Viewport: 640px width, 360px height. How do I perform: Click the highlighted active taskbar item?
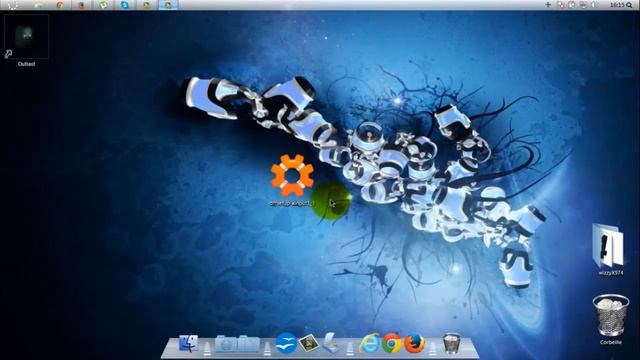168,5
